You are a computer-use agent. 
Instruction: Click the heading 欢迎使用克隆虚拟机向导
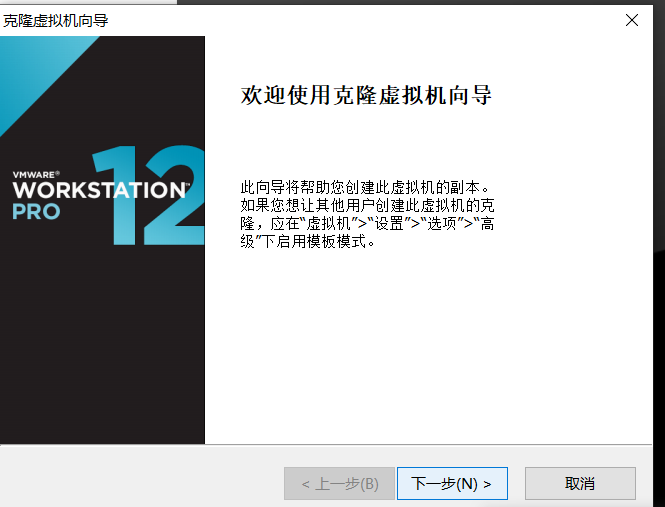pos(366,95)
